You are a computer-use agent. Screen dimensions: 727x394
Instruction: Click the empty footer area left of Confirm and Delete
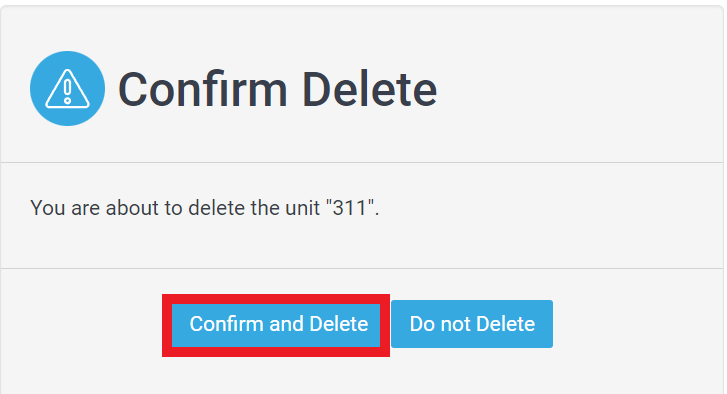81,324
